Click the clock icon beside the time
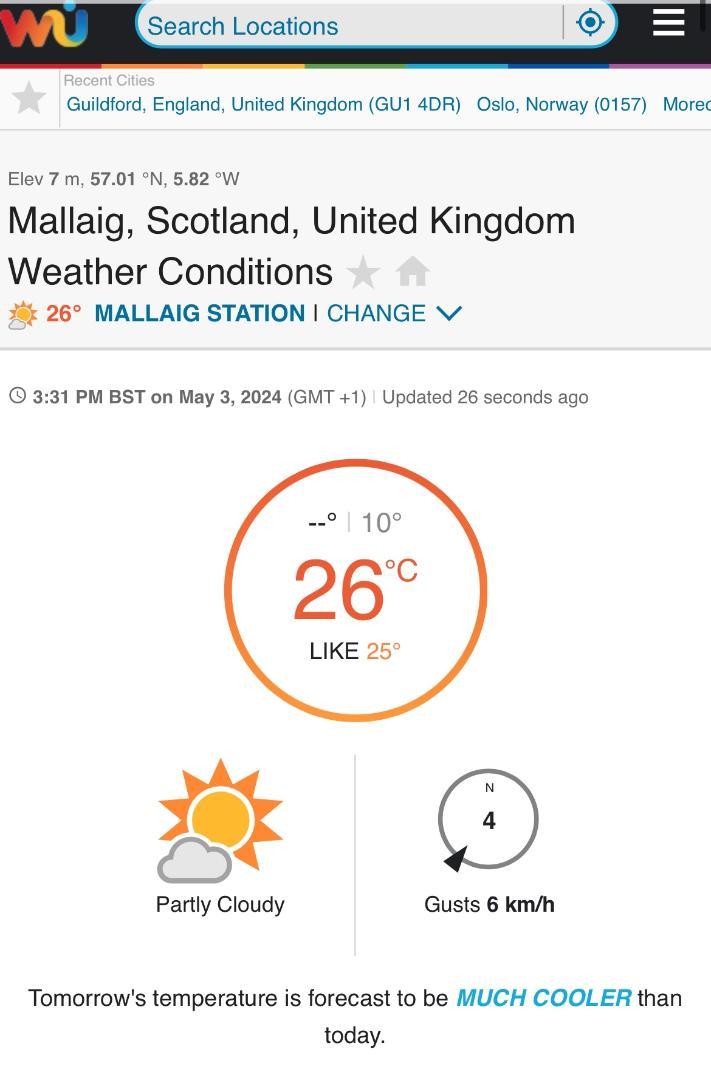Screen dimensions: 711x1080 [x=17, y=396]
